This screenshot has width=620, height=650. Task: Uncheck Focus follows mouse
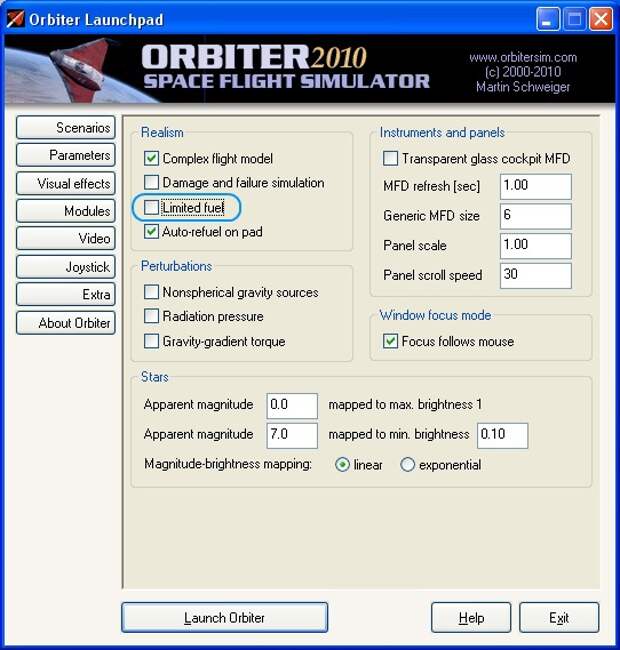click(x=390, y=341)
